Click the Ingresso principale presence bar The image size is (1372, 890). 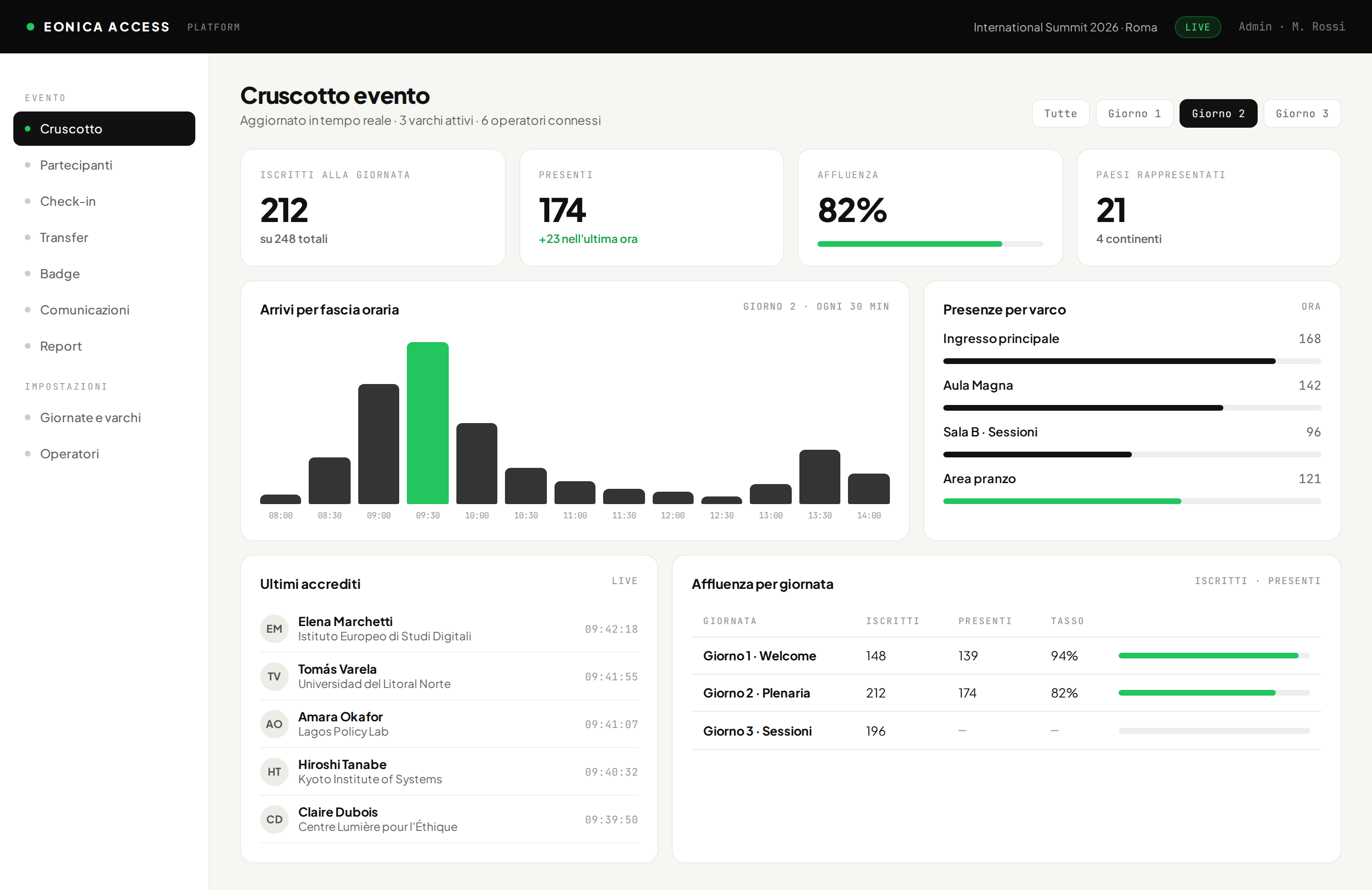pos(1131,362)
